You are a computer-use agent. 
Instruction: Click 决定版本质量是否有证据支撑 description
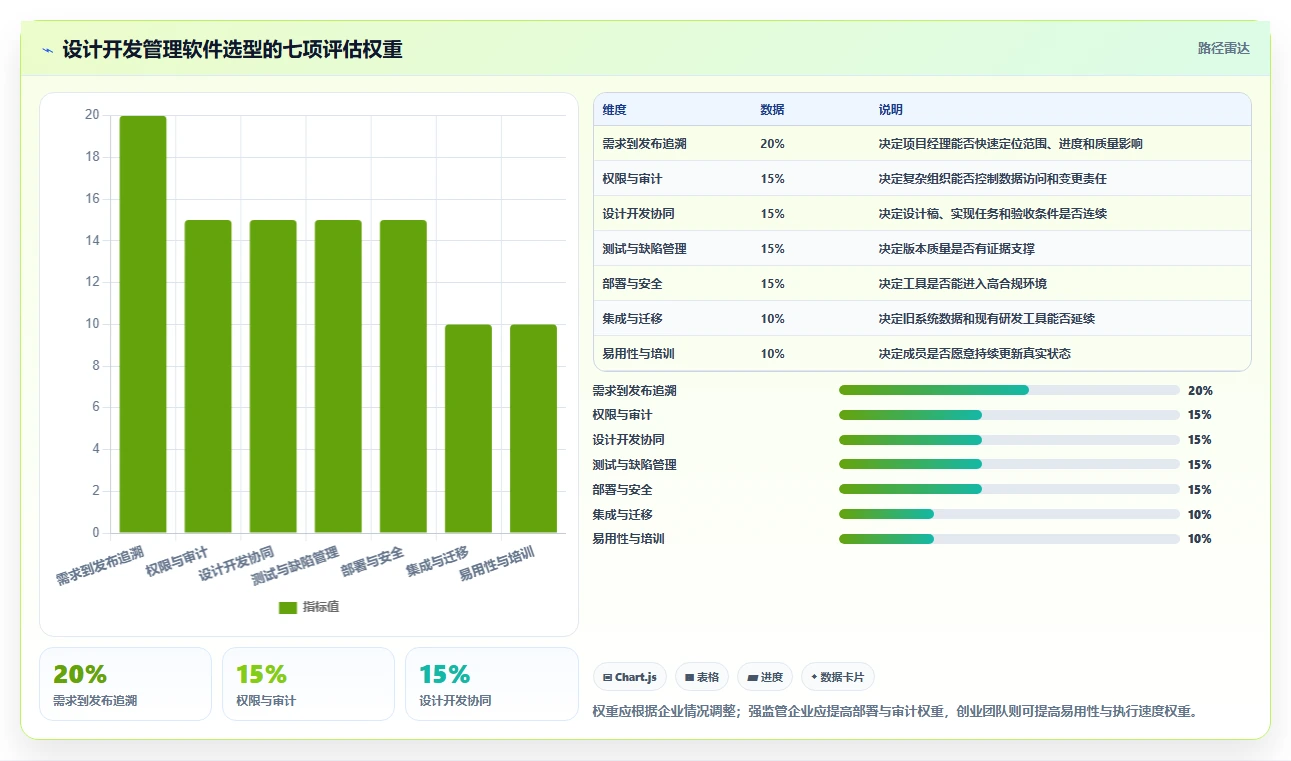pos(956,249)
